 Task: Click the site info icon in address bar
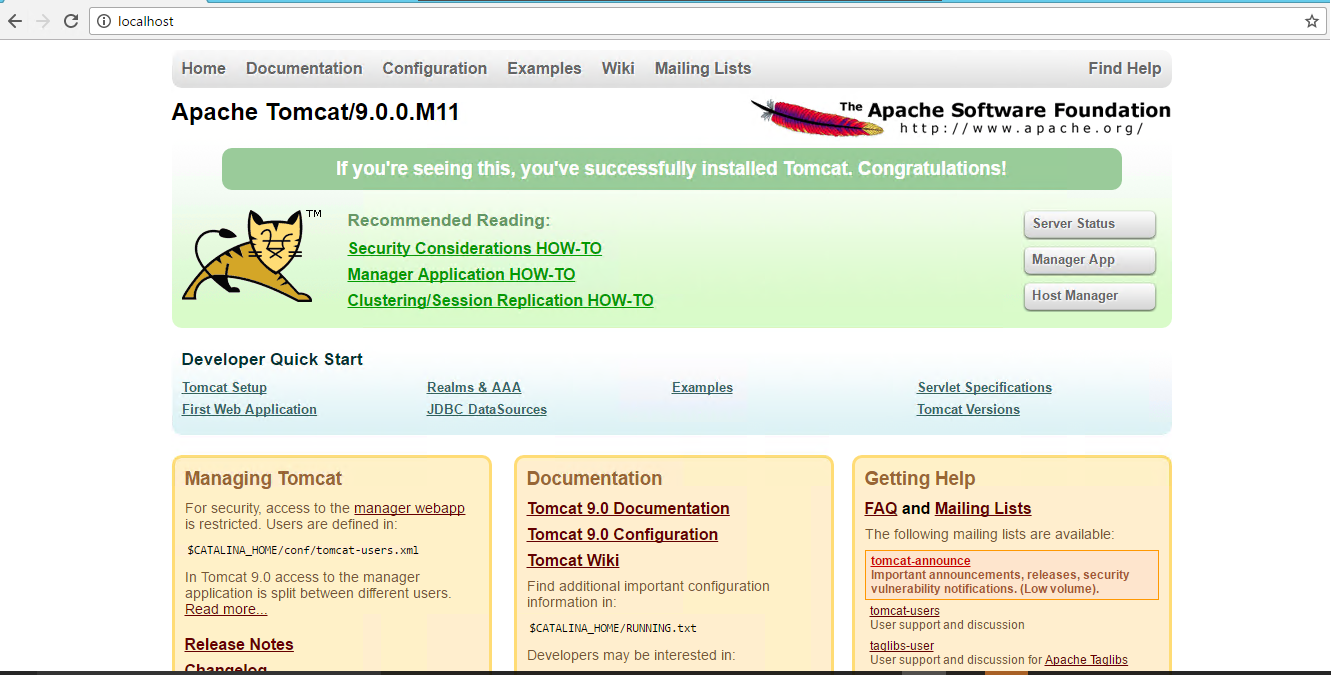point(104,21)
